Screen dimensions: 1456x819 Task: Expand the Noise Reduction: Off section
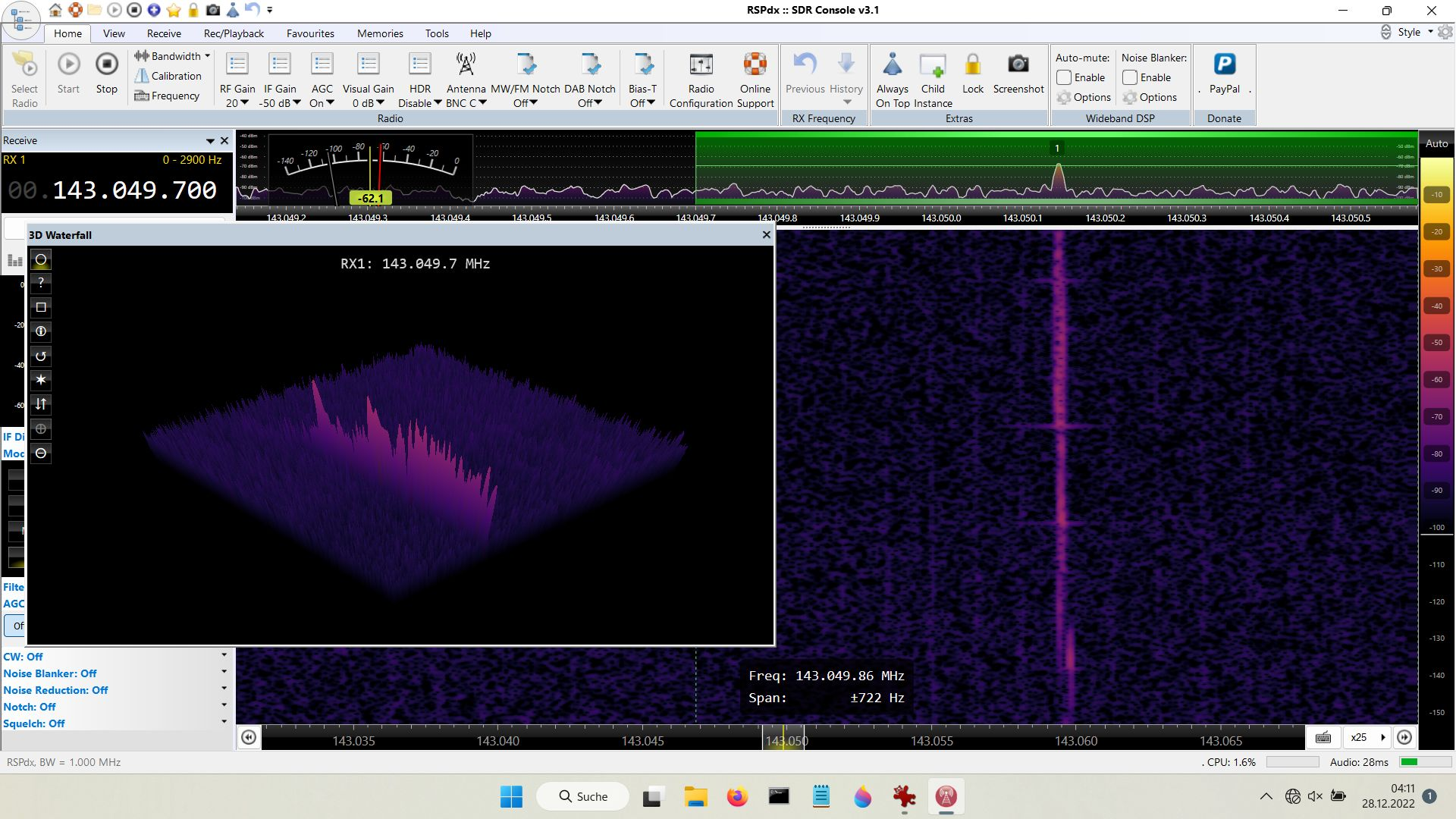224,689
